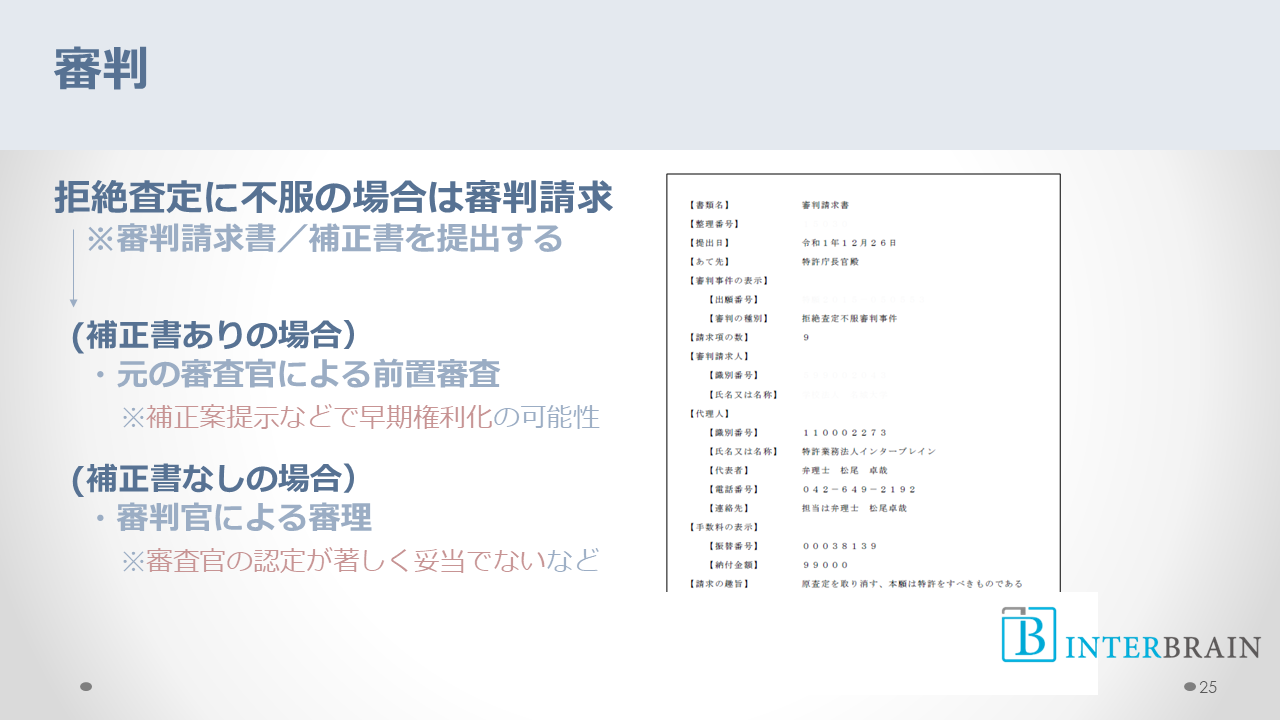The image size is (1280, 720).
Task: Click the page number 25
Action: pyautogui.click(x=1208, y=687)
